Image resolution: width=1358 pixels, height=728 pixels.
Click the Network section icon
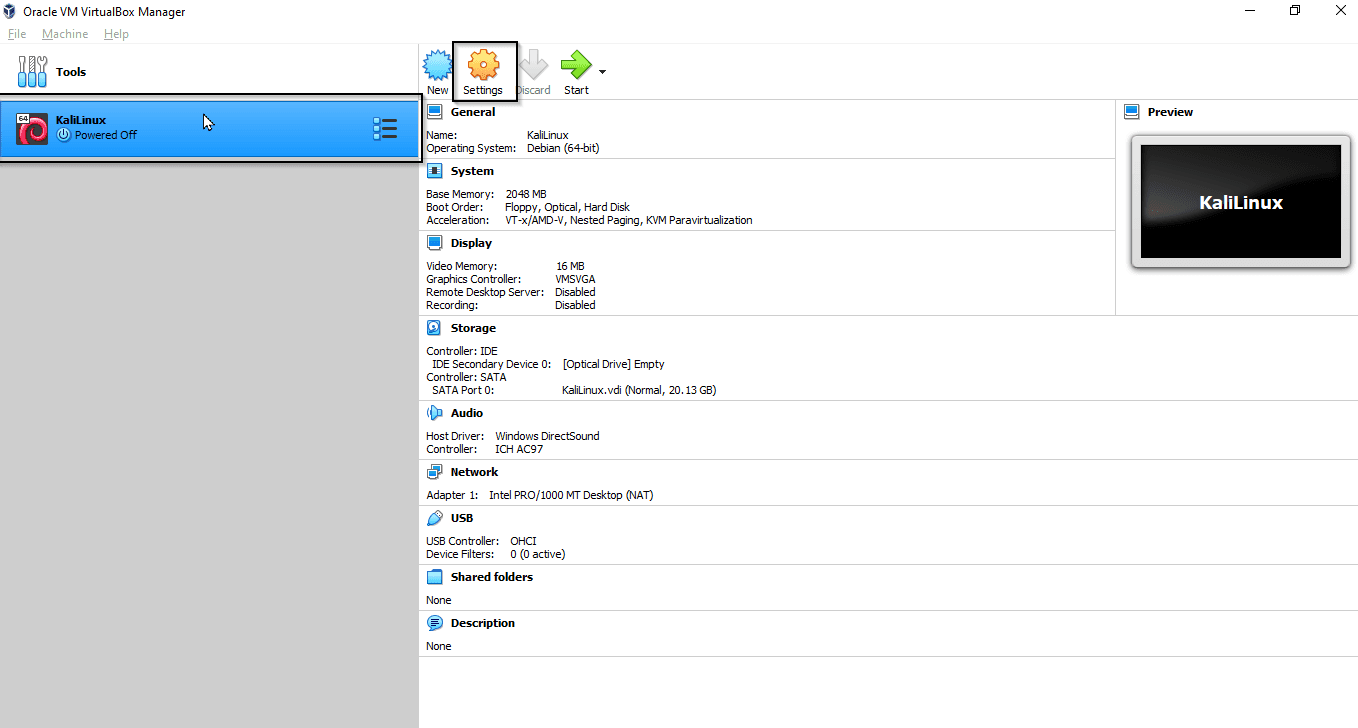pyautogui.click(x=434, y=472)
